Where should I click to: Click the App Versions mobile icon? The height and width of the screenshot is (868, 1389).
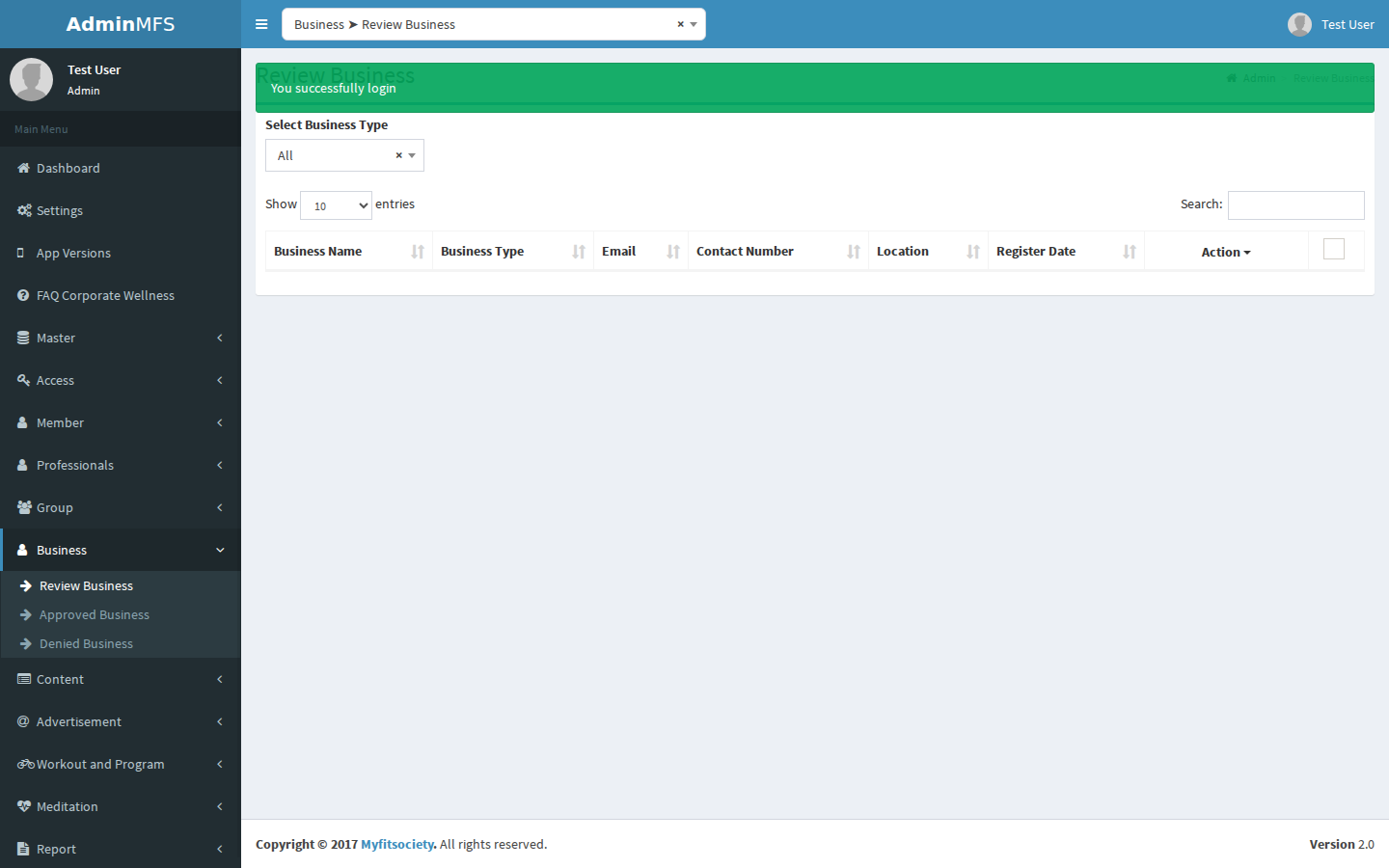pos(21,253)
